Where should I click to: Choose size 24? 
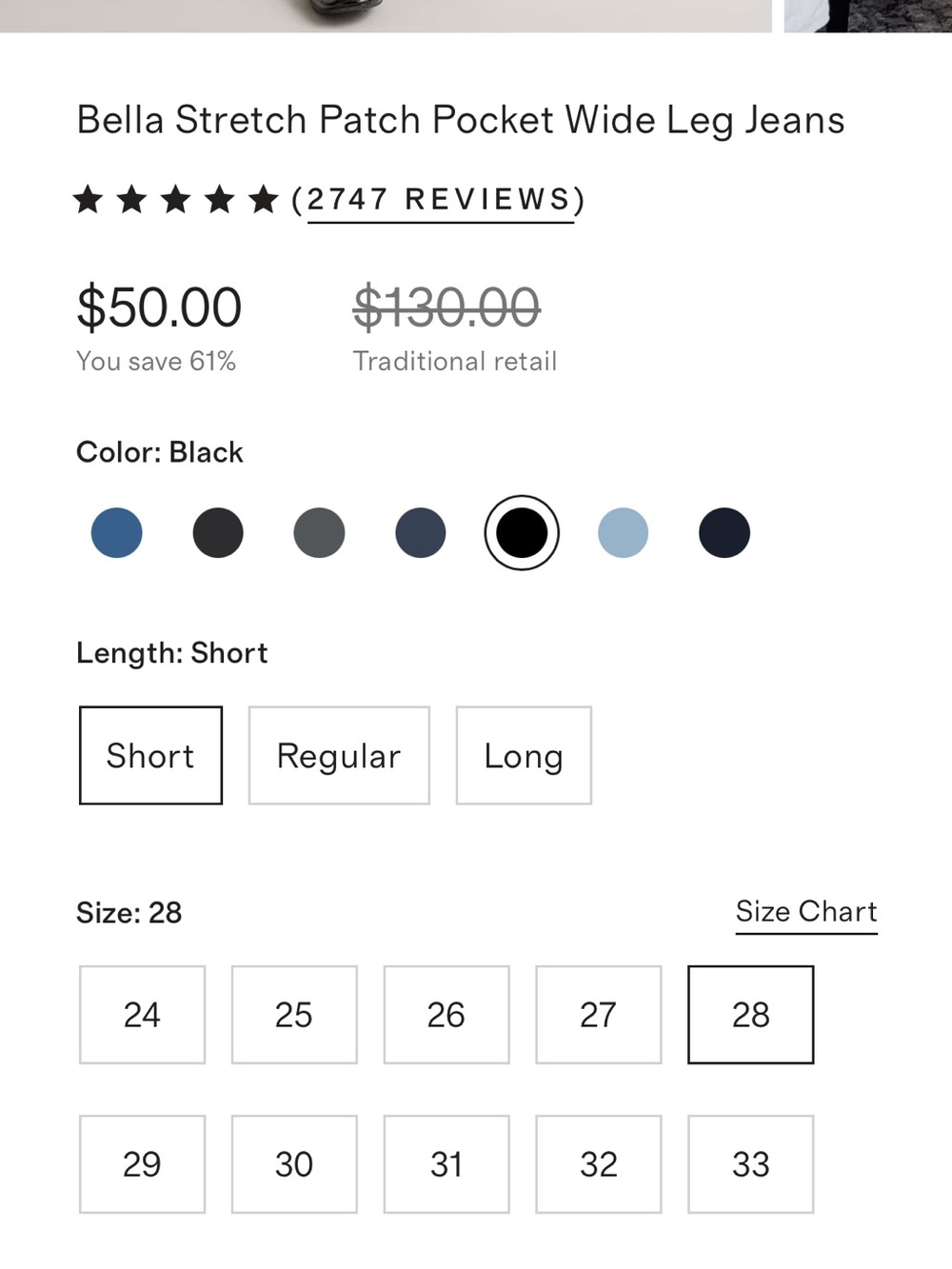tap(142, 1015)
